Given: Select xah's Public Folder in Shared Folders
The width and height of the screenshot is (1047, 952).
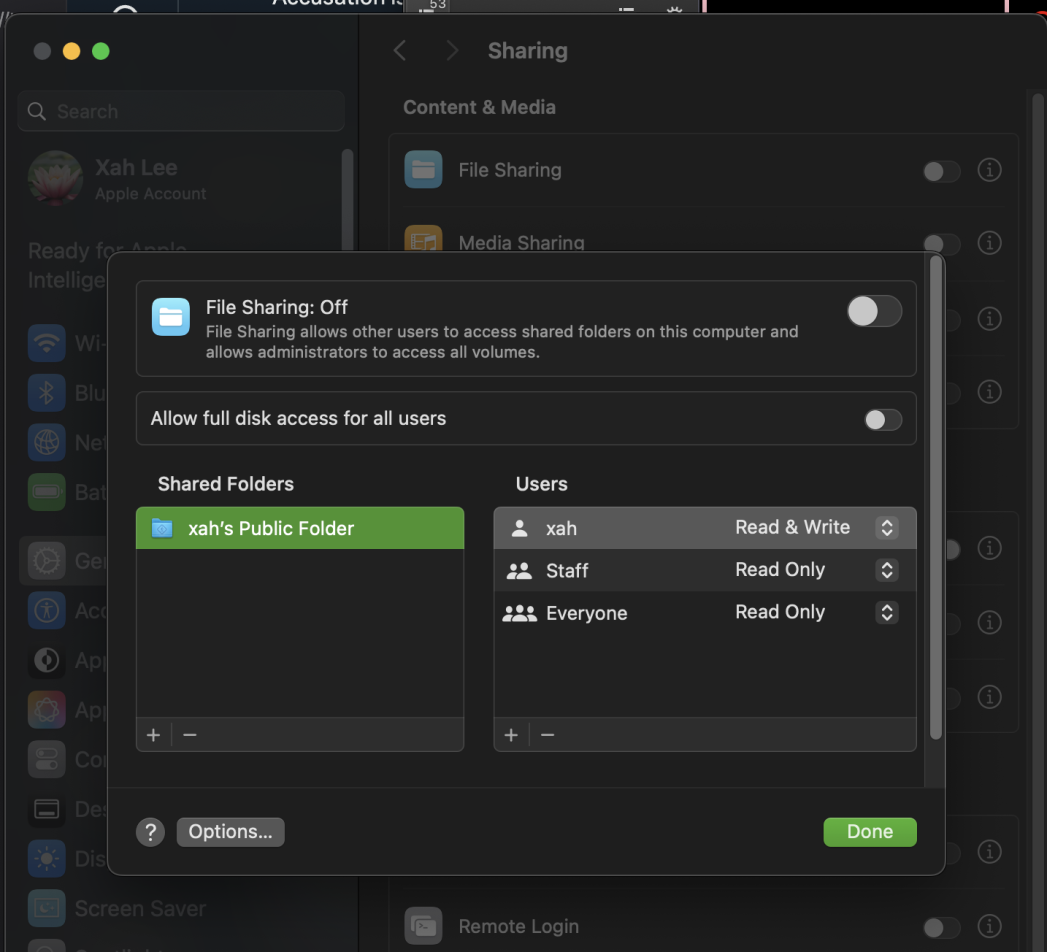Looking at the screenshot, I should pyautogui.click(x=300, y=528).
